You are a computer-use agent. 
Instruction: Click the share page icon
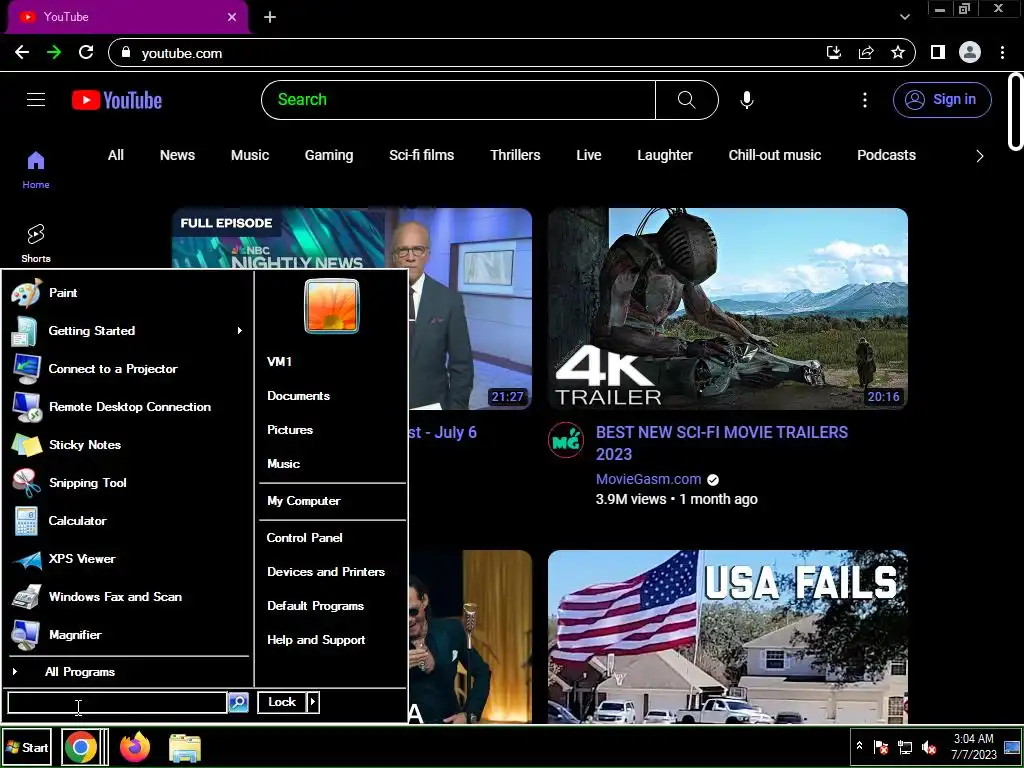point(866,53)
